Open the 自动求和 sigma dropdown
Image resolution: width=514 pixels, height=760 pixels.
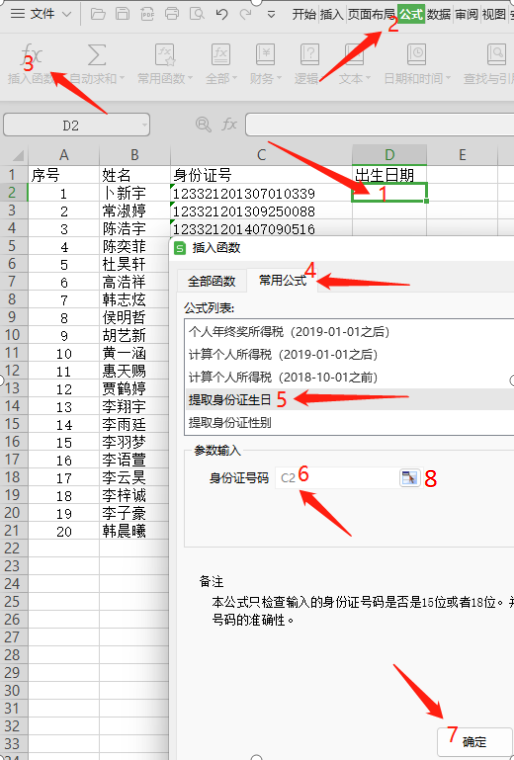pos(97,63)
